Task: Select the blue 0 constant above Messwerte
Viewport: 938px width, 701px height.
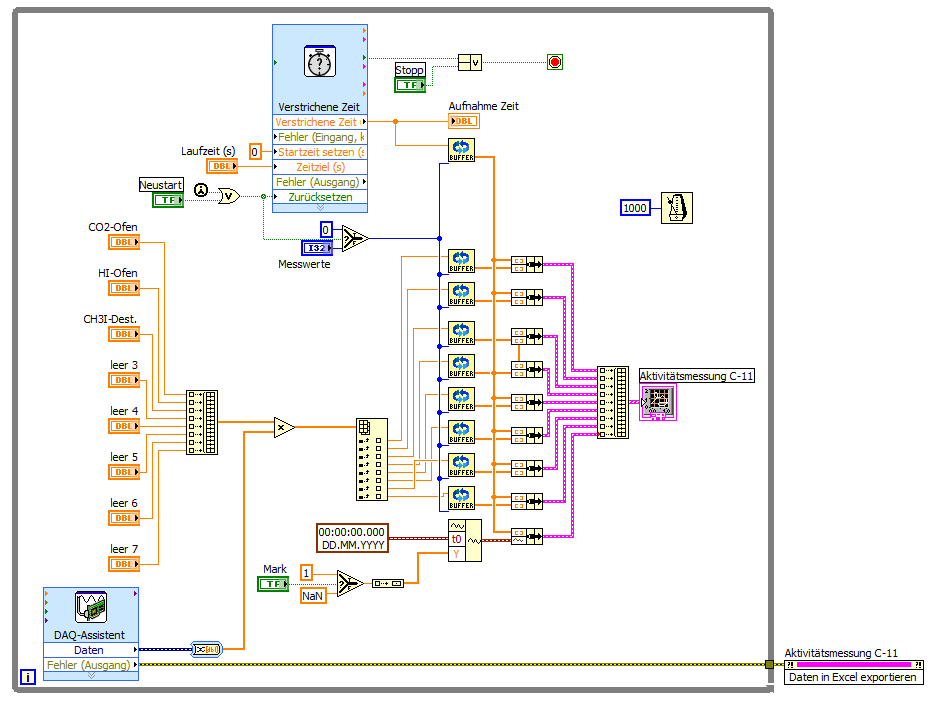Action: pyautogui.click(x=325, y=230)
